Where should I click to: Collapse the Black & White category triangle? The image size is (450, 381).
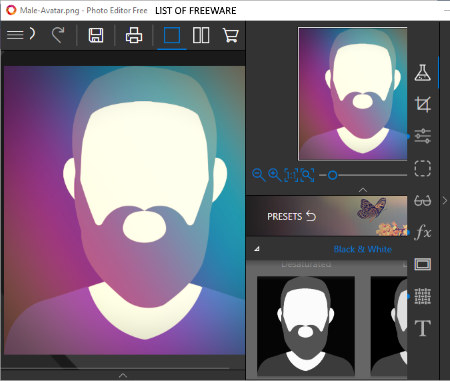(x=257, y=249)
